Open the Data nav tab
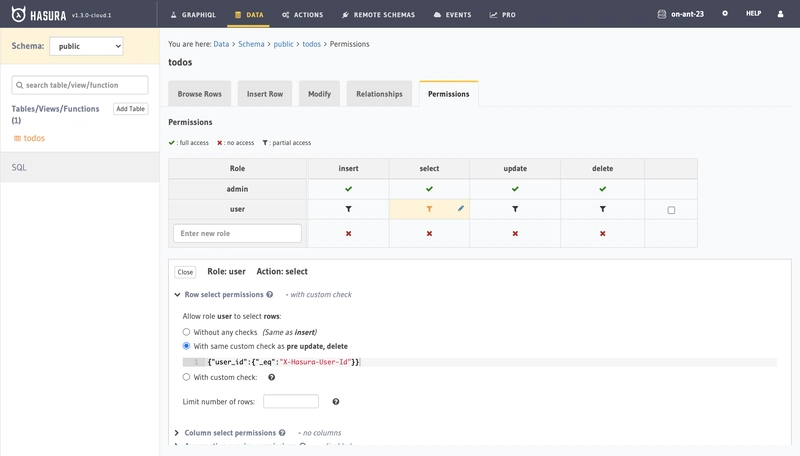Viewport: 800px width, 456px height. (249, 15)
